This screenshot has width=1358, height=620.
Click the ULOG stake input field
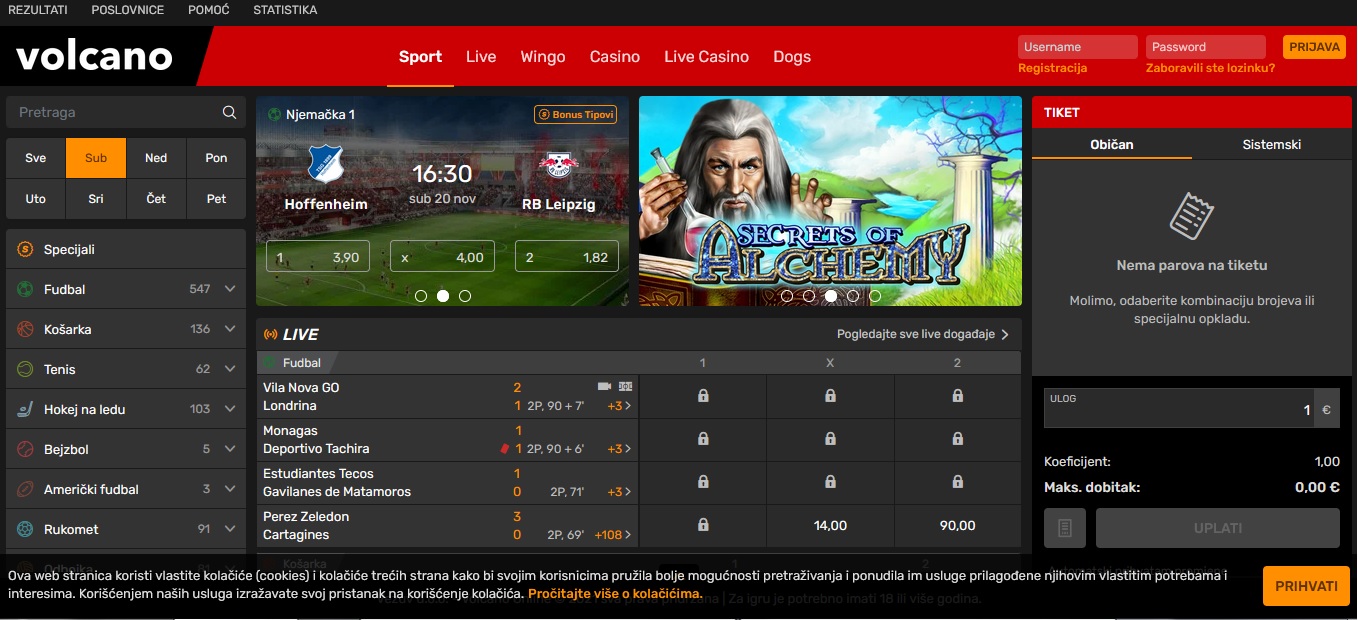tap(1178, 408)
